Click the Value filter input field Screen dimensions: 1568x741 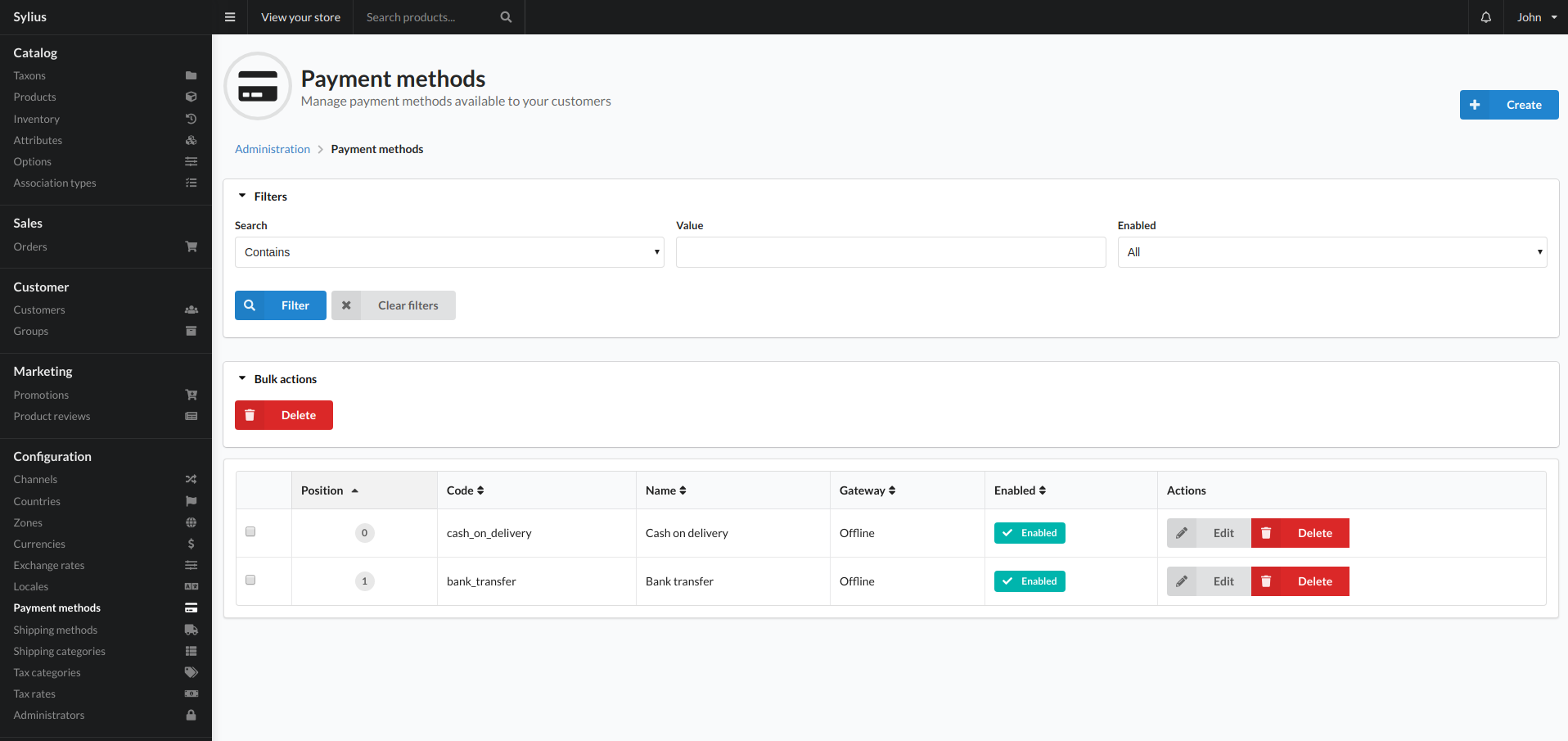point(890,252)
